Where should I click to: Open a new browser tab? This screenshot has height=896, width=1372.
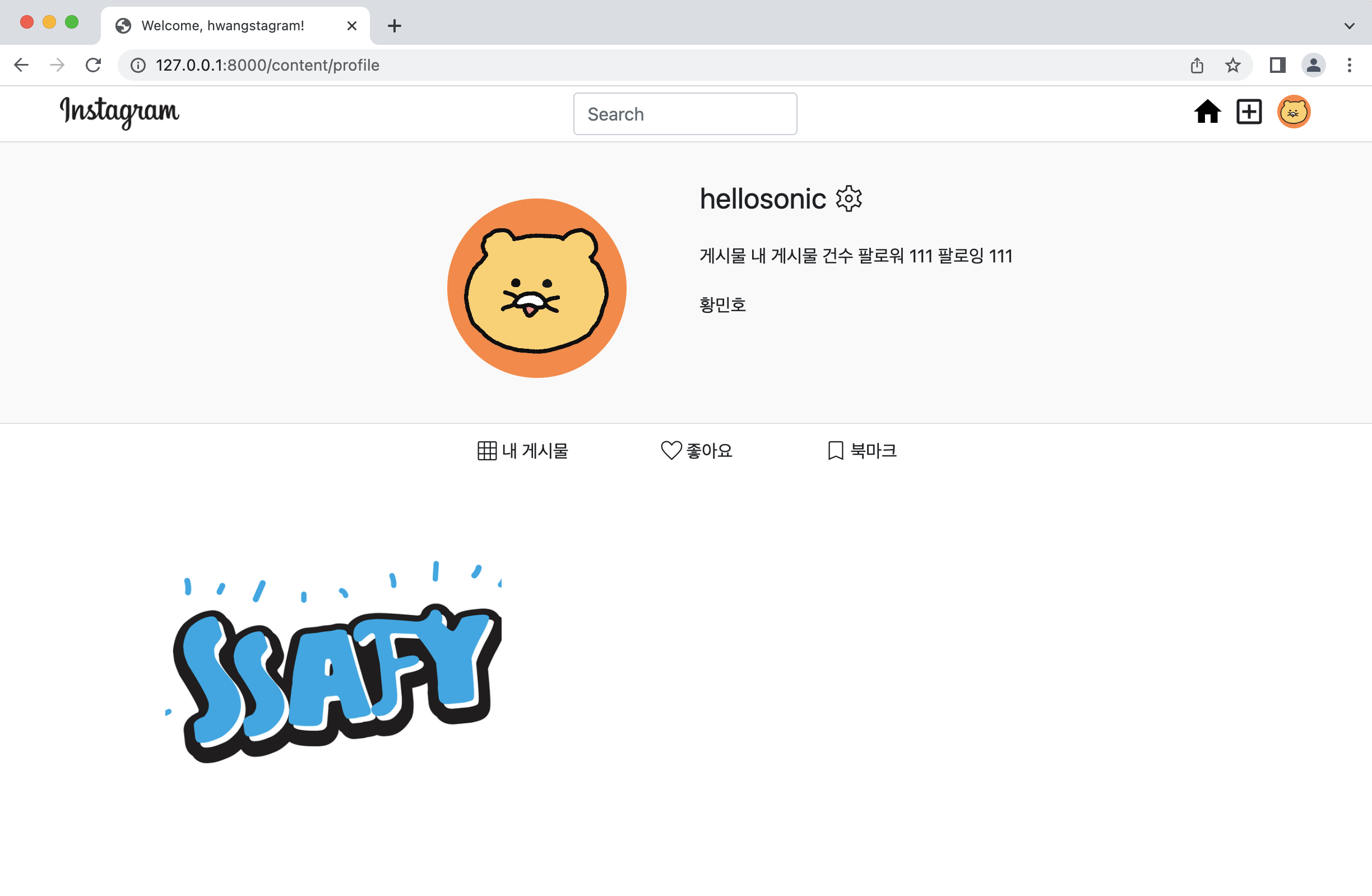pos(395,26)
